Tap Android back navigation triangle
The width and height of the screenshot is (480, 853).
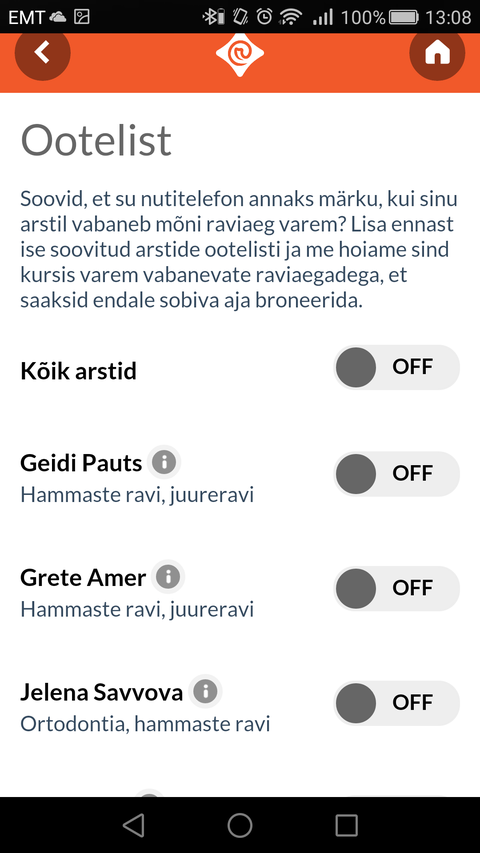133,825
